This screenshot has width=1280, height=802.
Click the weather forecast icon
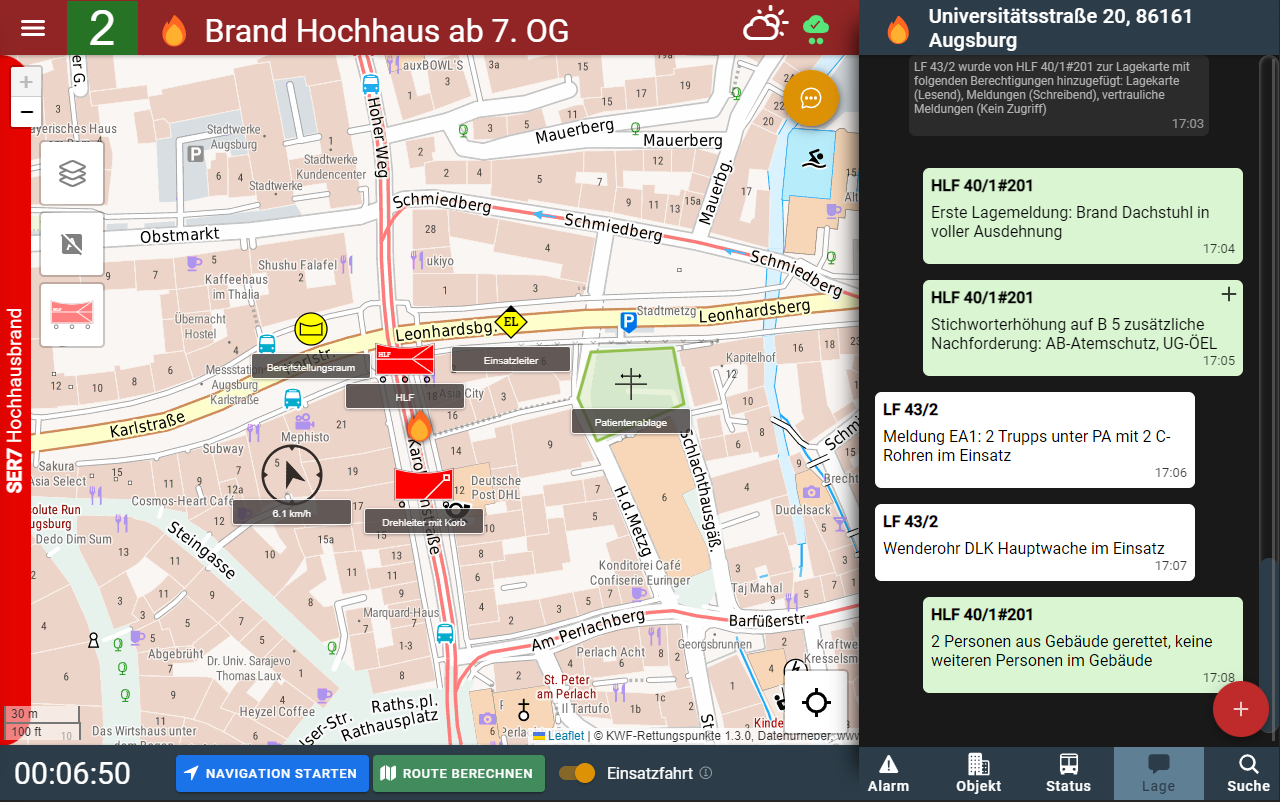tap(765, 26)
